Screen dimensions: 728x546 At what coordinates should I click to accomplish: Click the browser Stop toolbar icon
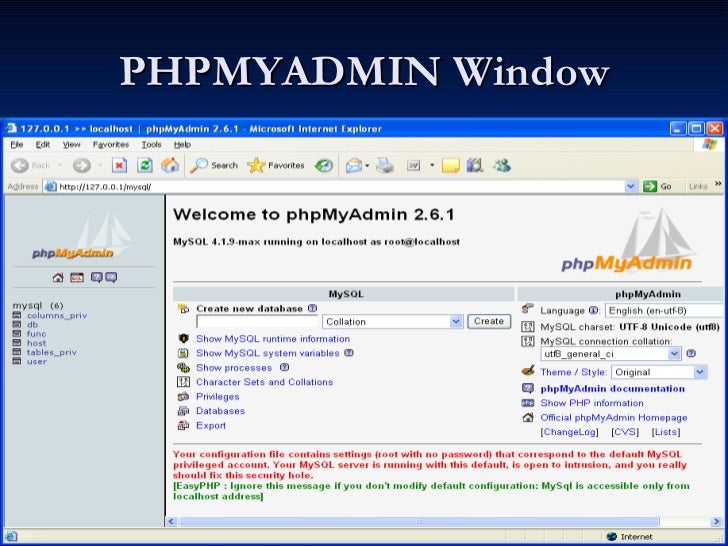119,165
